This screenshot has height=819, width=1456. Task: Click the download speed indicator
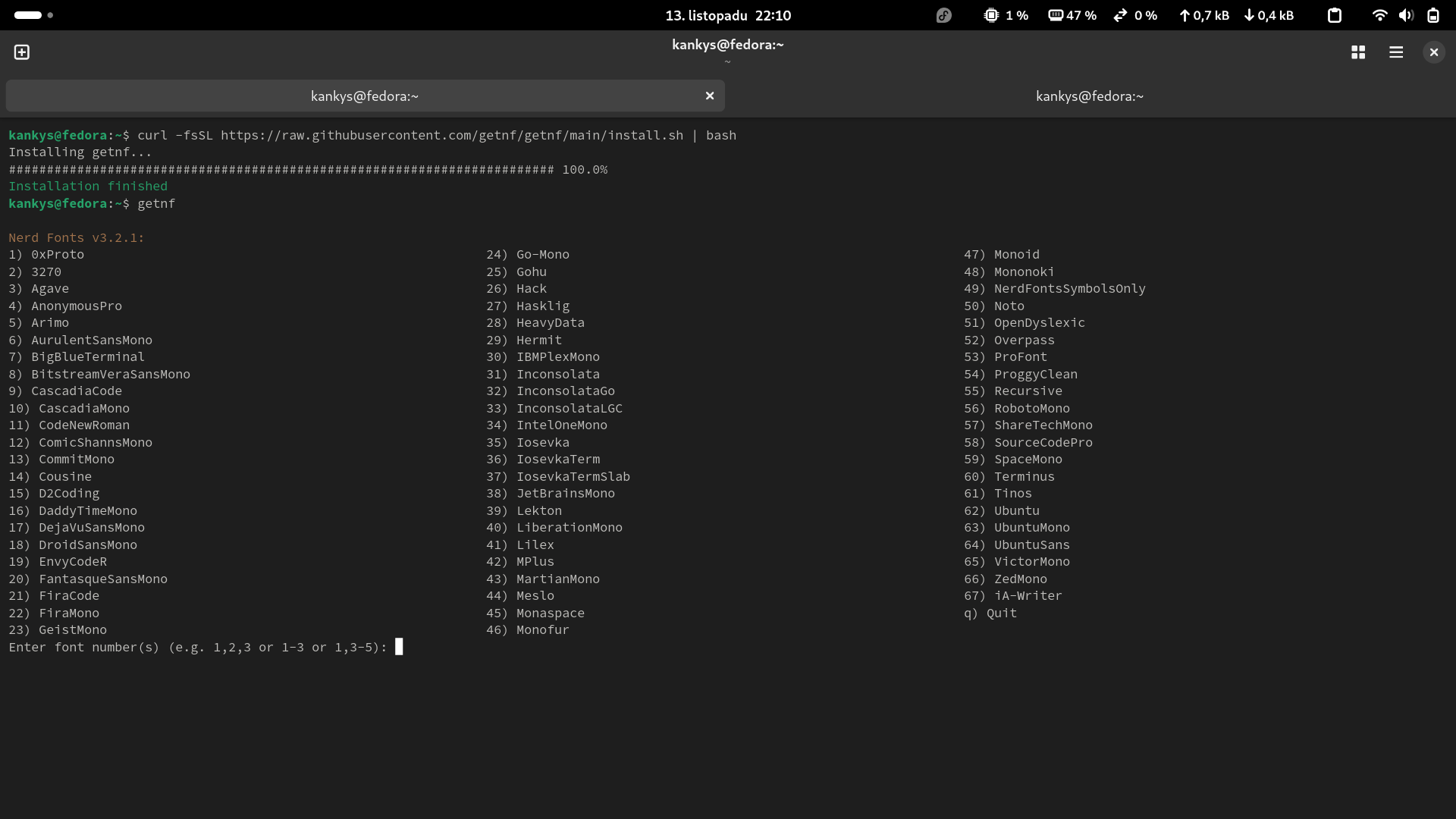[x=1269, y=15]
